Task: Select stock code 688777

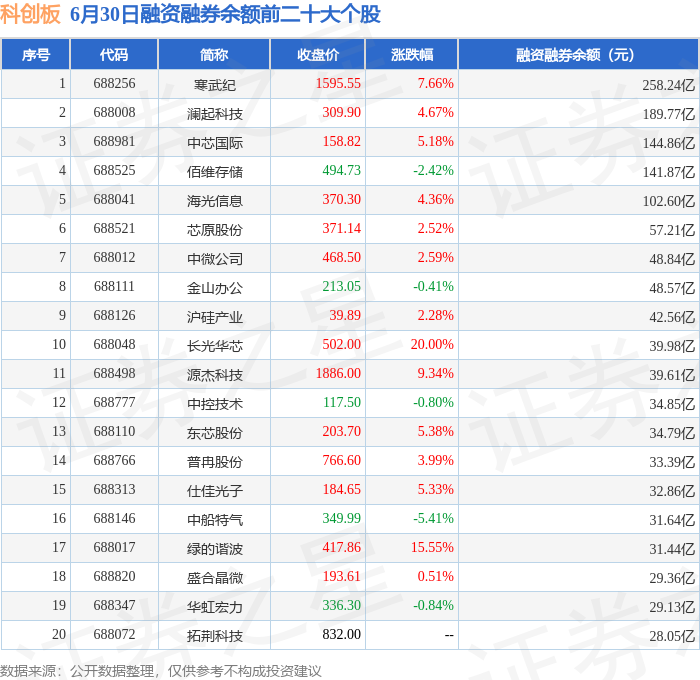Action: pyautogui.click(x=114, y=402)
